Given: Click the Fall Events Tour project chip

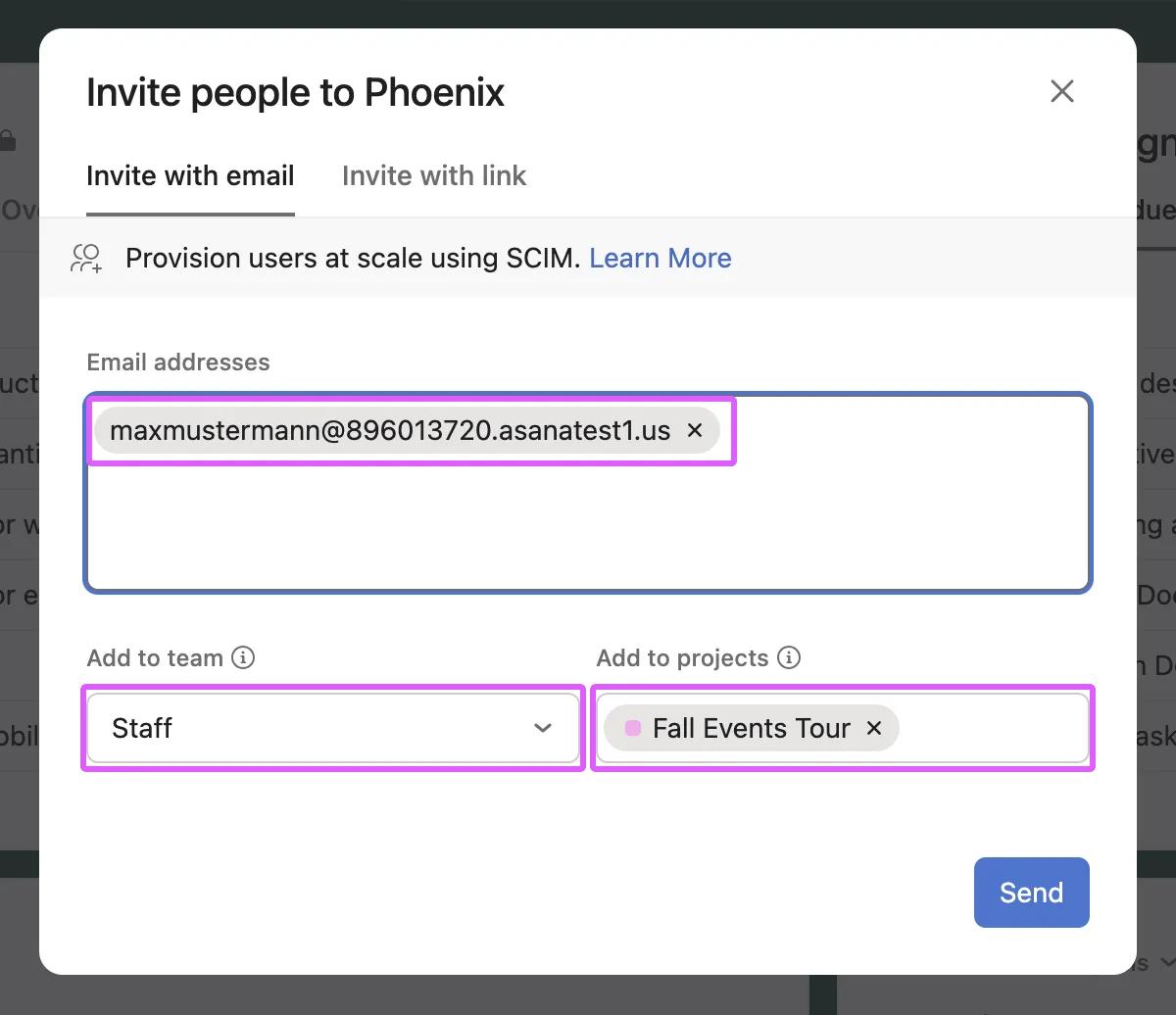Looking at the screenshot, I should pos(751,728).
